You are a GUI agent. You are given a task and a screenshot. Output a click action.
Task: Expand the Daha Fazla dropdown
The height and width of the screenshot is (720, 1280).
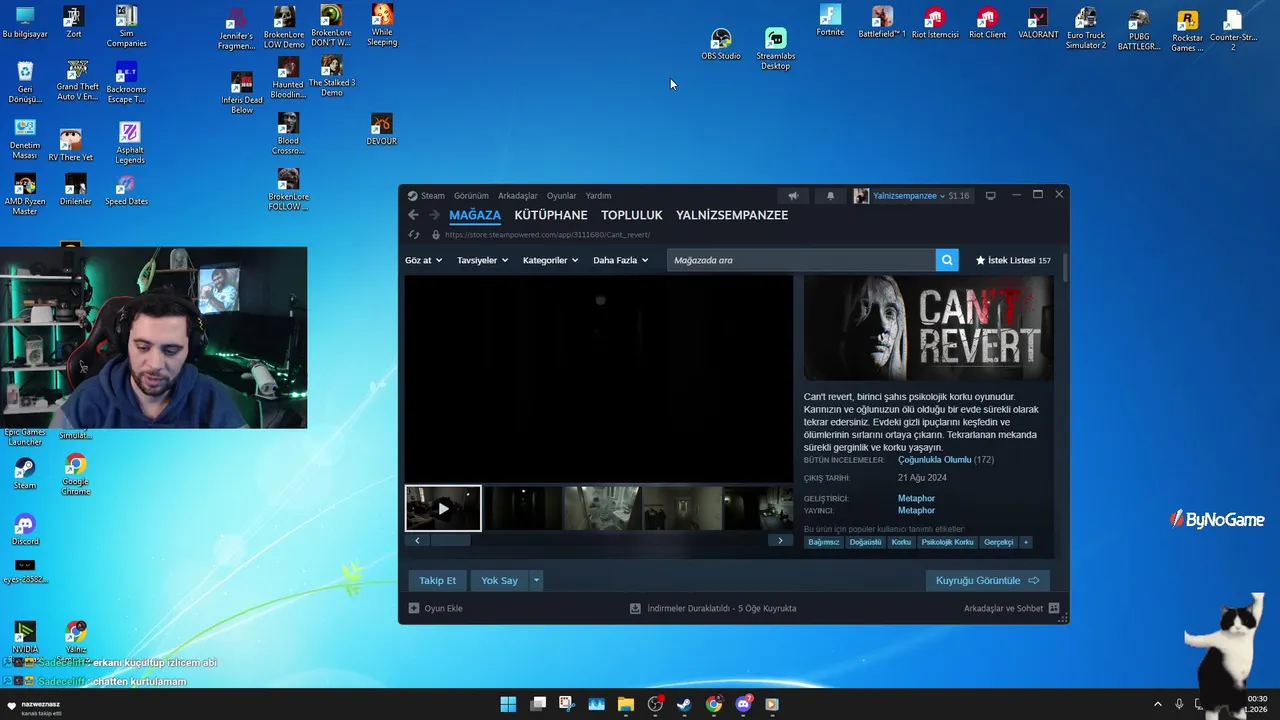coord(620,260)
